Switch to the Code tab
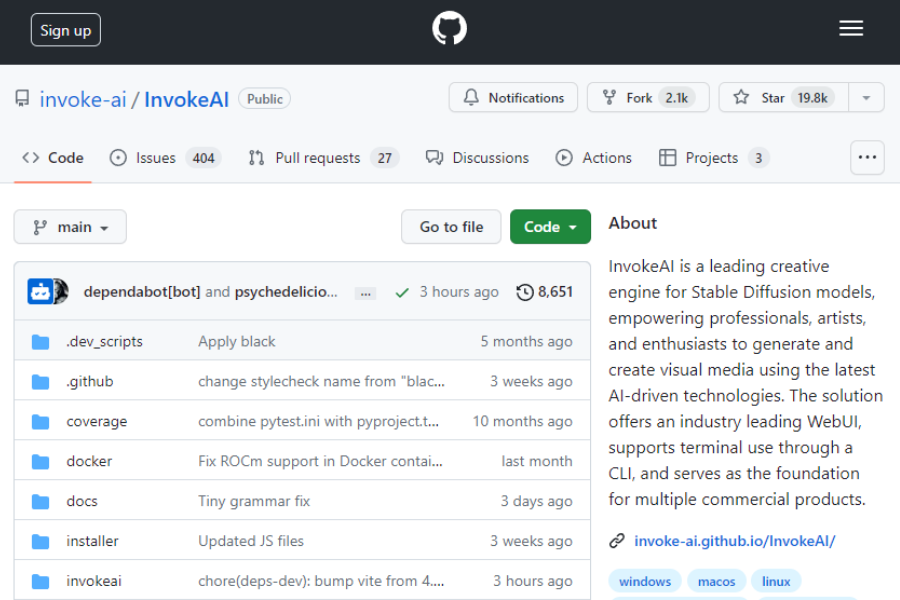900x600 pixels. (53, 158)
